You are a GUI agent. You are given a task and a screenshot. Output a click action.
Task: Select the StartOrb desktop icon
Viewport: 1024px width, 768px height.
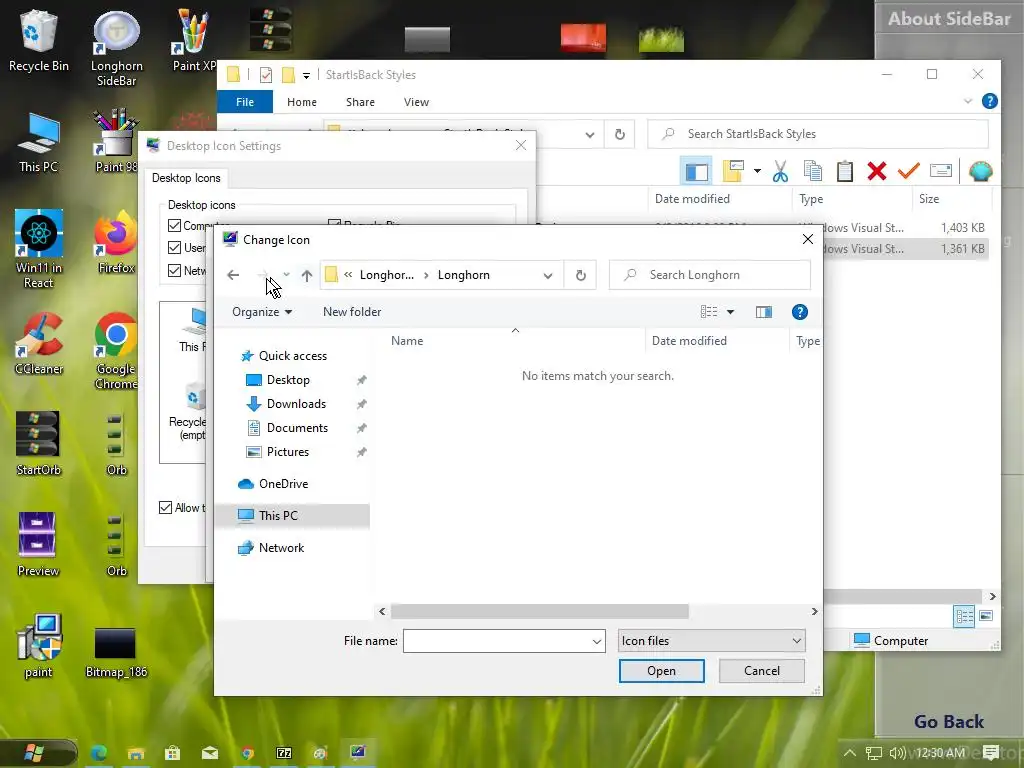coord(39,443)
